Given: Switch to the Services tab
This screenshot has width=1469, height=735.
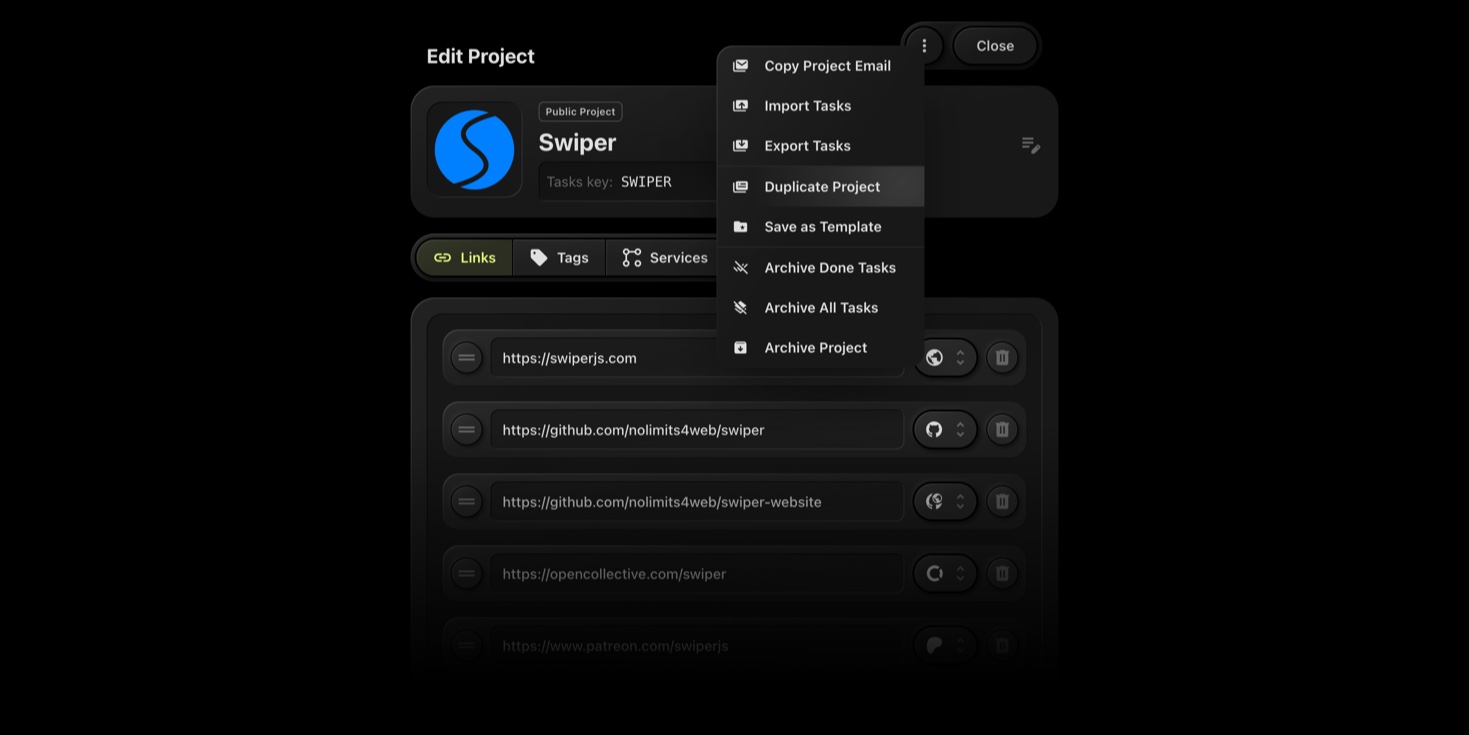Looking at the screenshot, I should [x=664, y=258].
